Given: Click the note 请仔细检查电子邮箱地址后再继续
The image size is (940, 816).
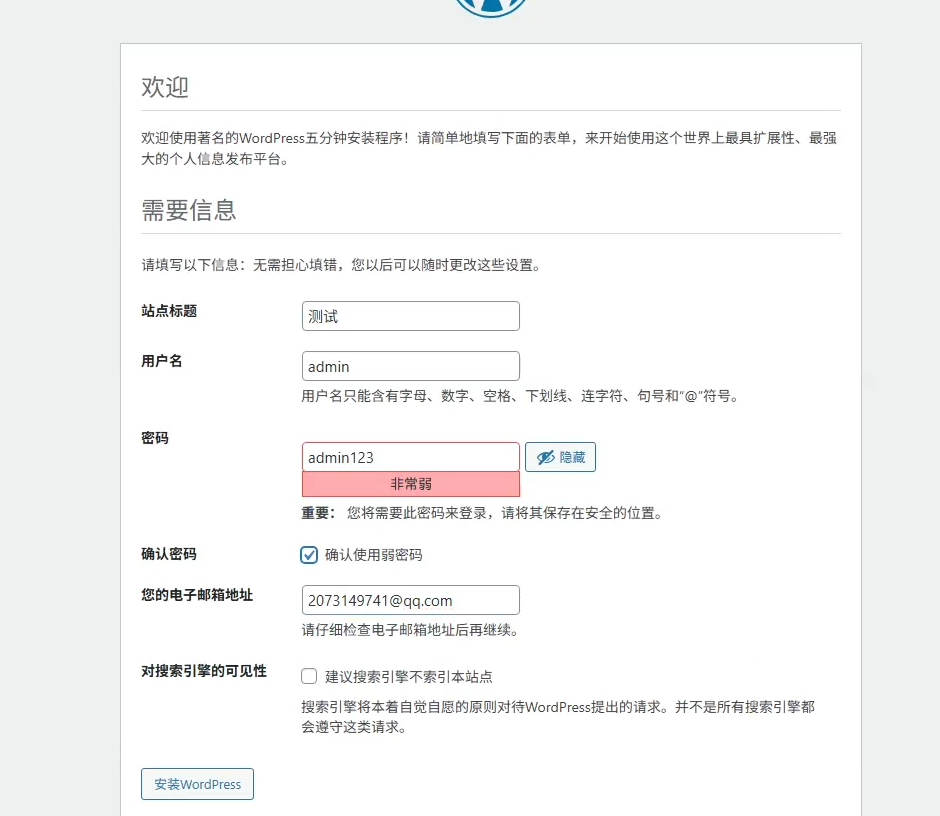Looking at the screenshot, I should (x=410, y=630).
